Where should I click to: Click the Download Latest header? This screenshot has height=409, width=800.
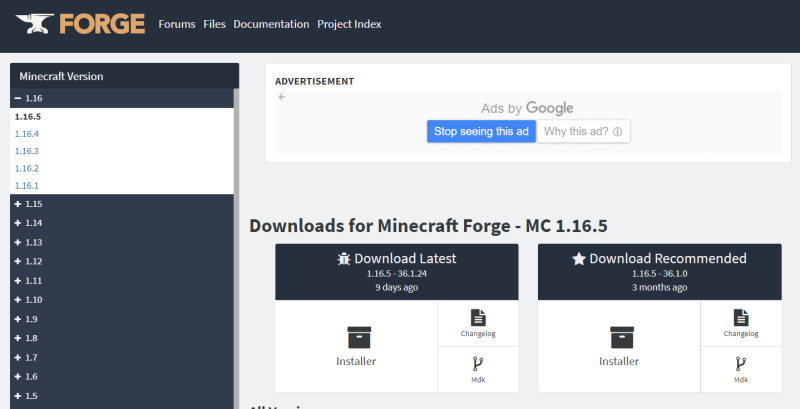coord(397,272)
